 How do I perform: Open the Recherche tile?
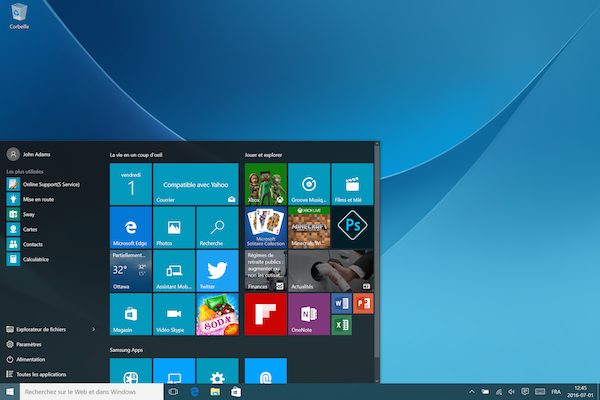(217, 227)
